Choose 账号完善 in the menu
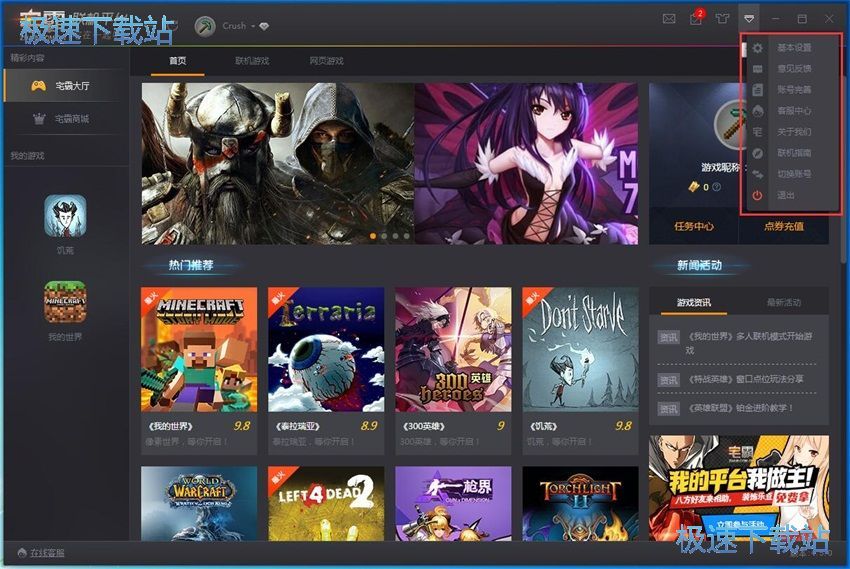 pos(794,89)
